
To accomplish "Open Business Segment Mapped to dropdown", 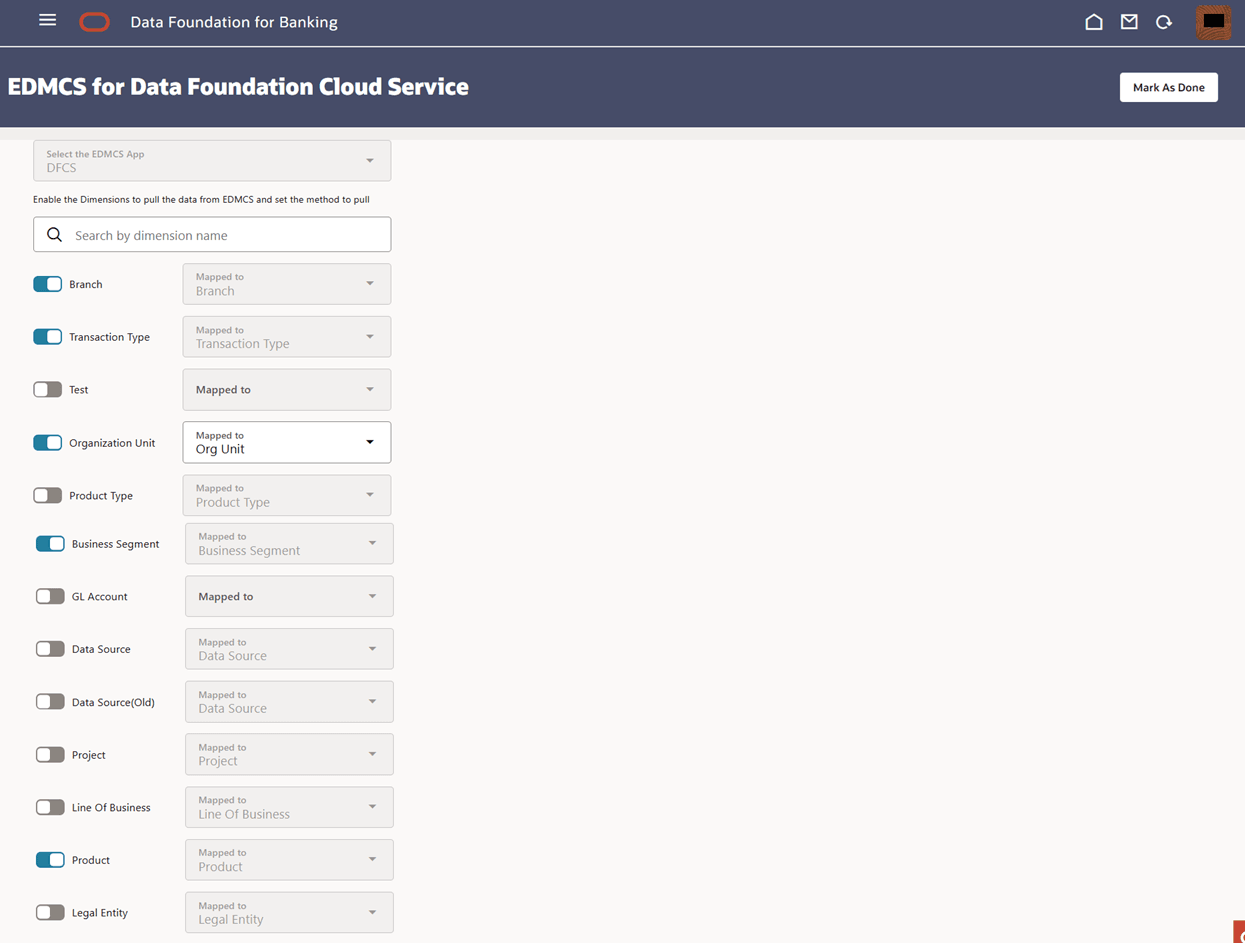I will (289, 544).
